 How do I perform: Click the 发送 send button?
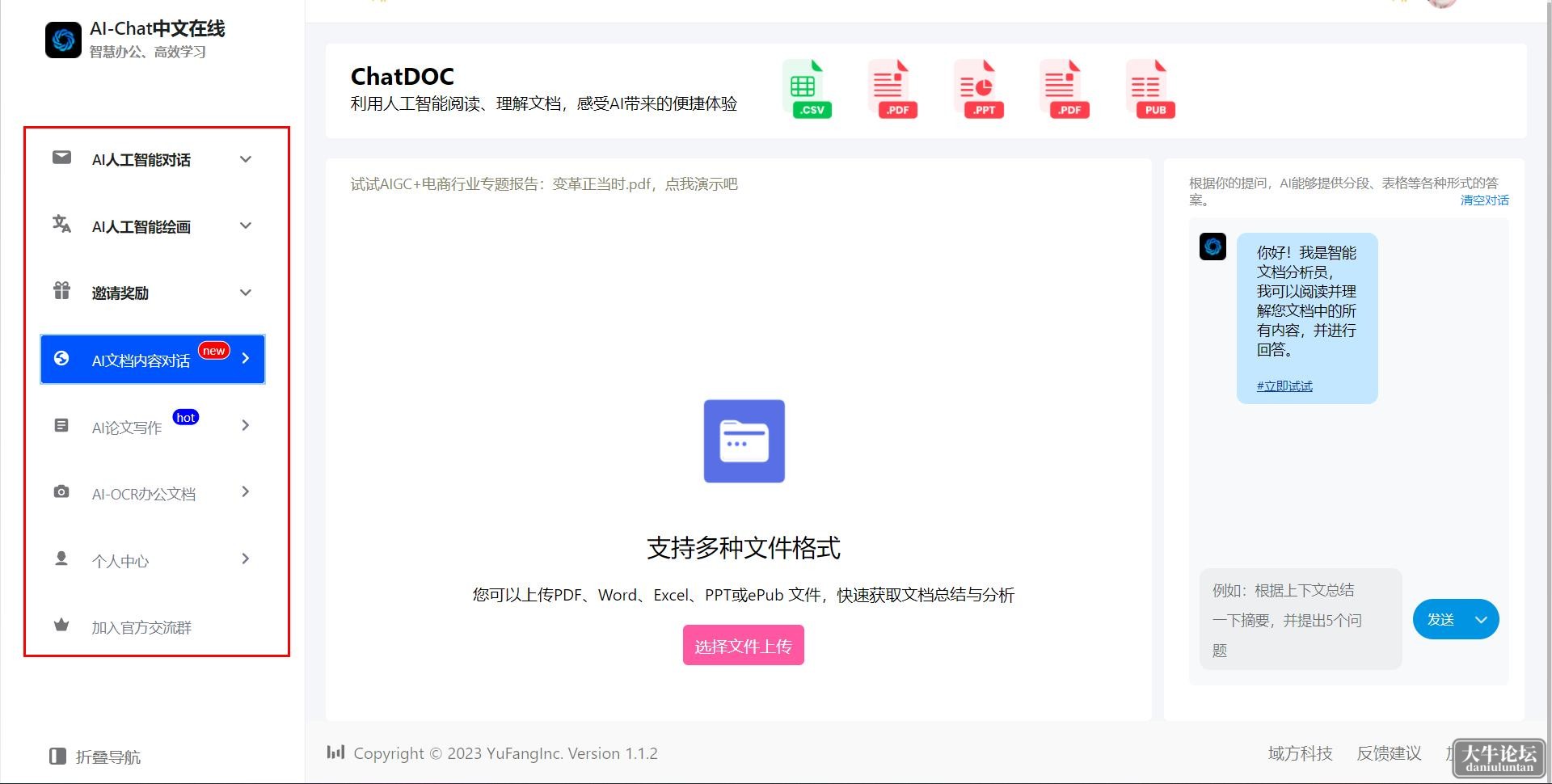coord(1440,620)
